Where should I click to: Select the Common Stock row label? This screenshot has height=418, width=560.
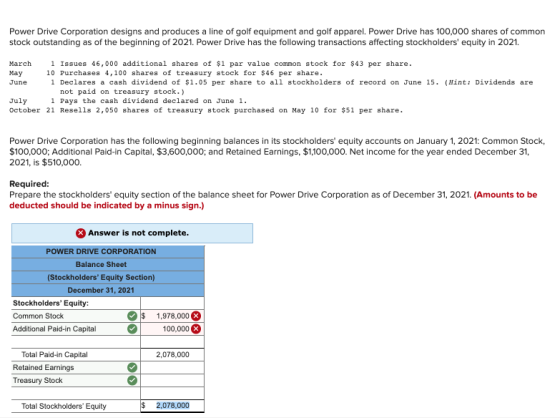pyautogui.click(x=38, y=316)
